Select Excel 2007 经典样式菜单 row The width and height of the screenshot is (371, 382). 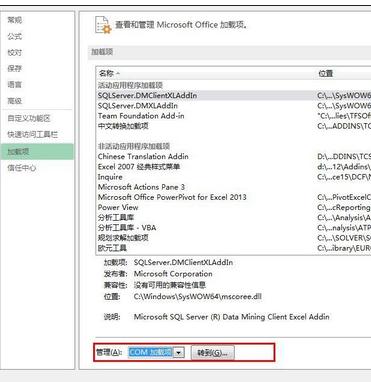click(x=233, y=167)
